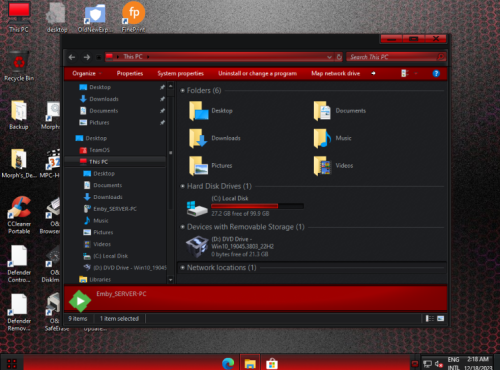Select Desktop in quick access list
The image size is (500, 370).
tap(95, 87)
